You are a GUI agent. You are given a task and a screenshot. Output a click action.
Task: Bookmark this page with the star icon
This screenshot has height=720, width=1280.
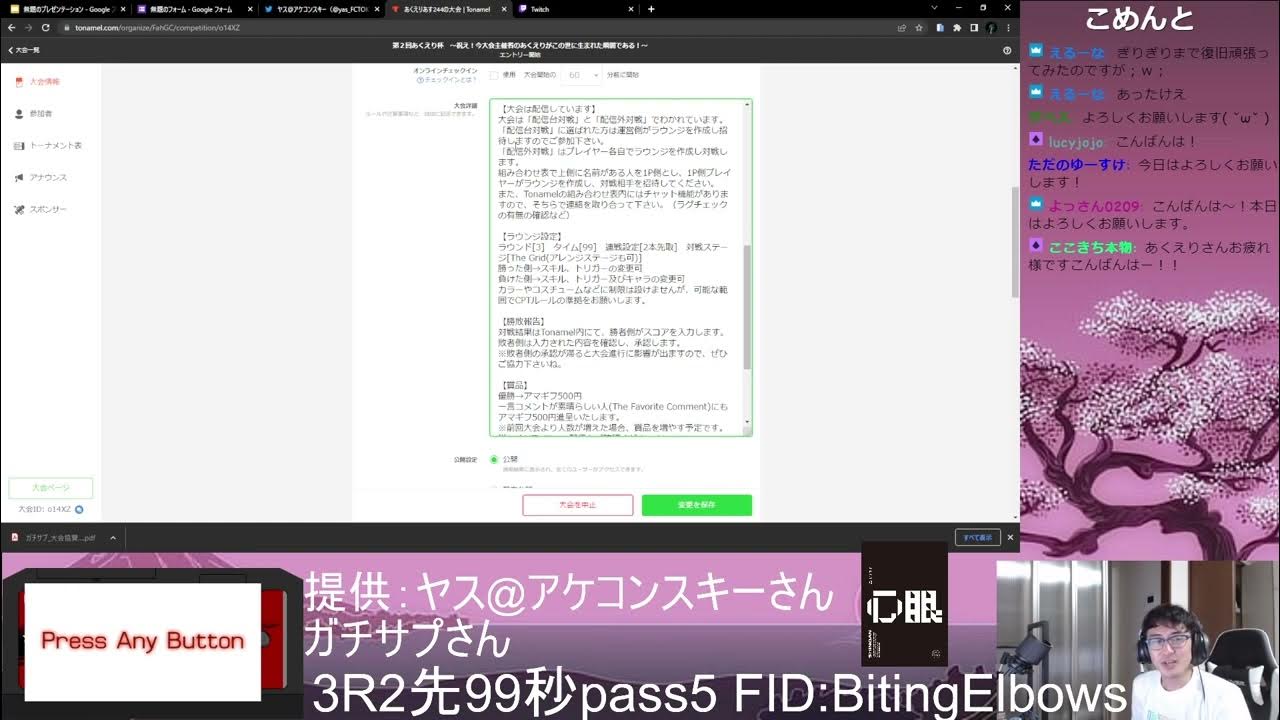pos(917,28)
